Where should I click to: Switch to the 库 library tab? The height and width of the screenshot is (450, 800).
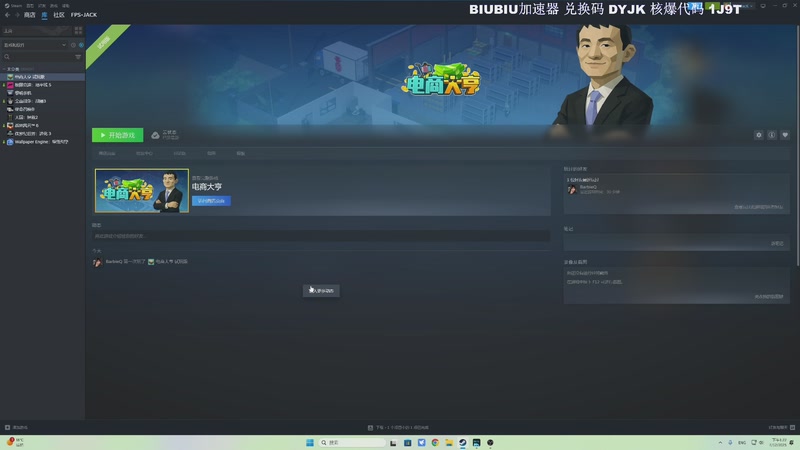pos(44,15)
